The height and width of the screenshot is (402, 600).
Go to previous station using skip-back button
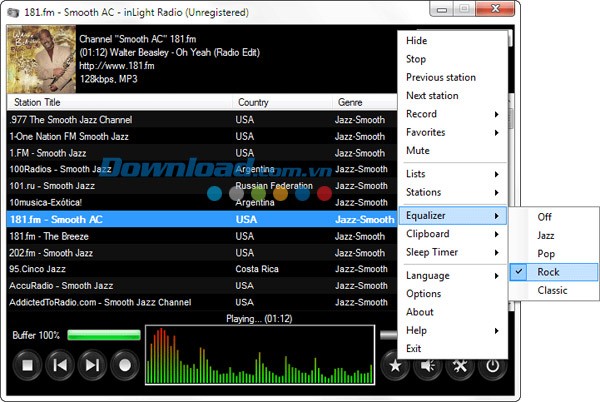[60, 365]
